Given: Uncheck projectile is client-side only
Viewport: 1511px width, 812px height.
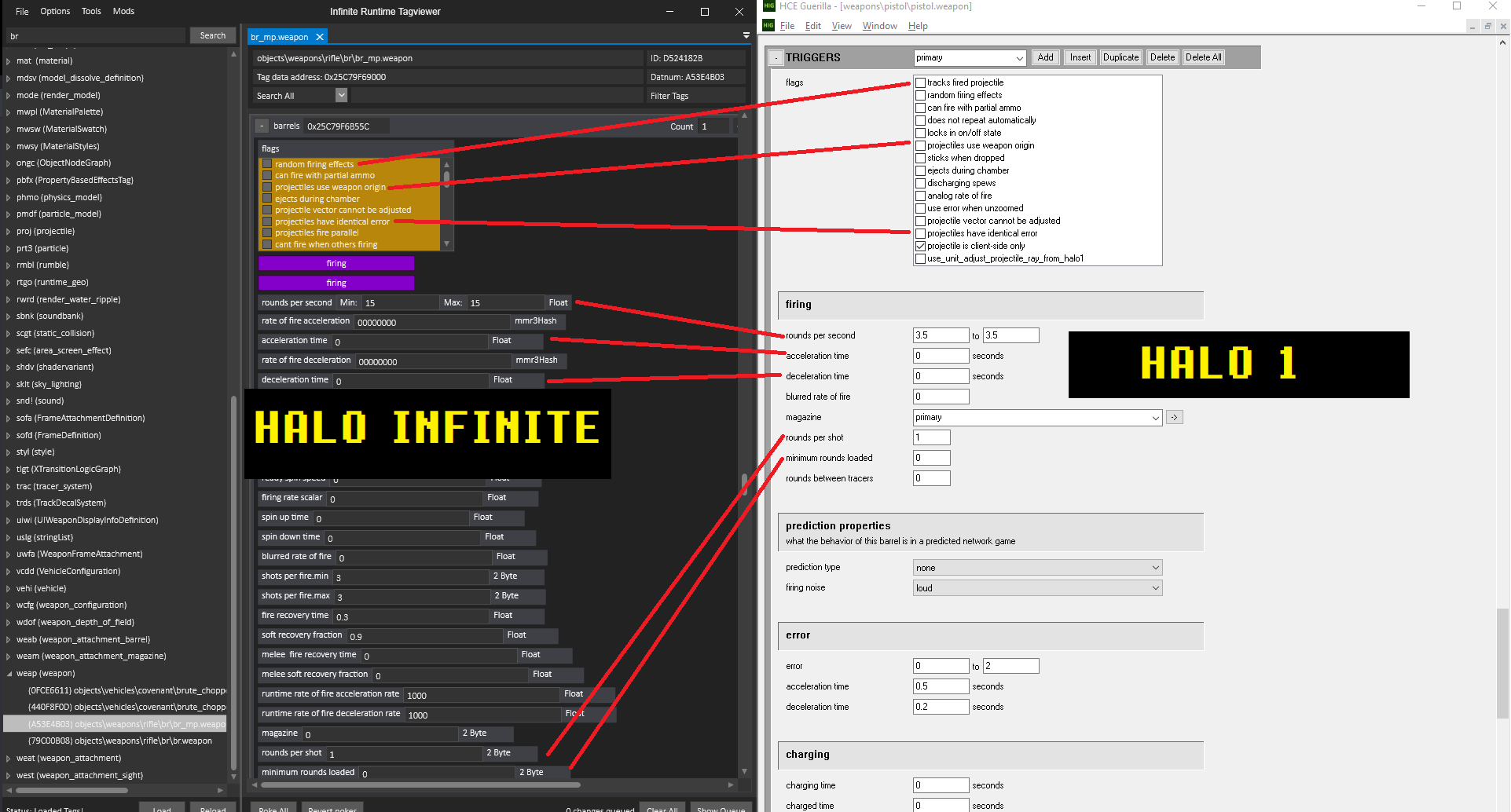Looking at the screenshot, I should click(920, 246).
